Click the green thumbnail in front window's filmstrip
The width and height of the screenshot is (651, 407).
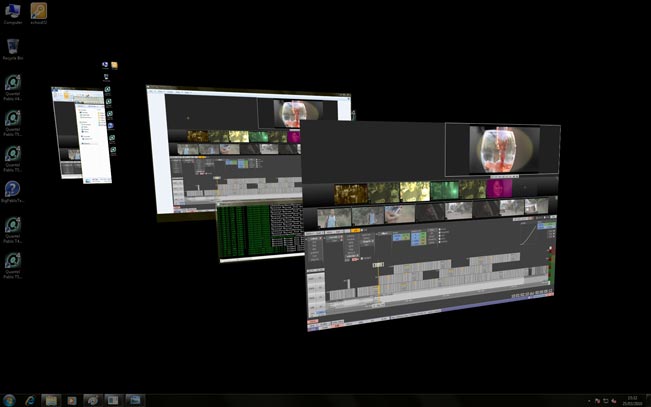click(x=443, y=190)
